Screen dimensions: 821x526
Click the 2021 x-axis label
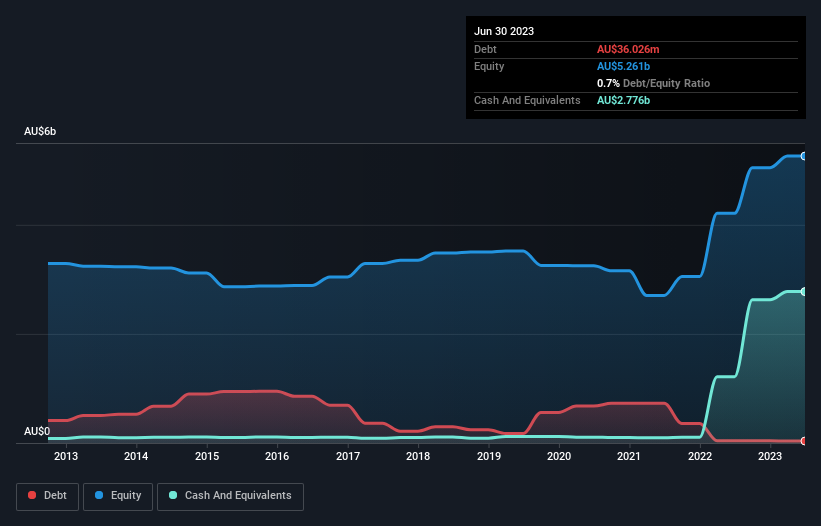[629, 456]
